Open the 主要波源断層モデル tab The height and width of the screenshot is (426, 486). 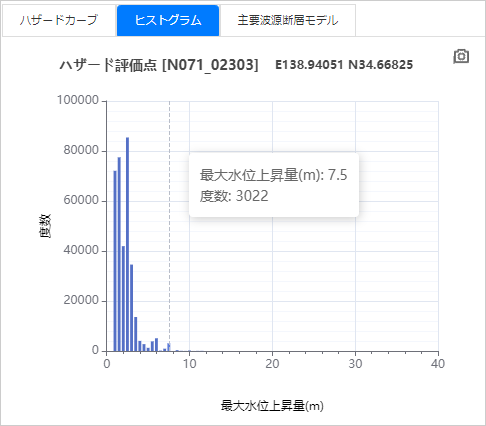tap(288, 20)
